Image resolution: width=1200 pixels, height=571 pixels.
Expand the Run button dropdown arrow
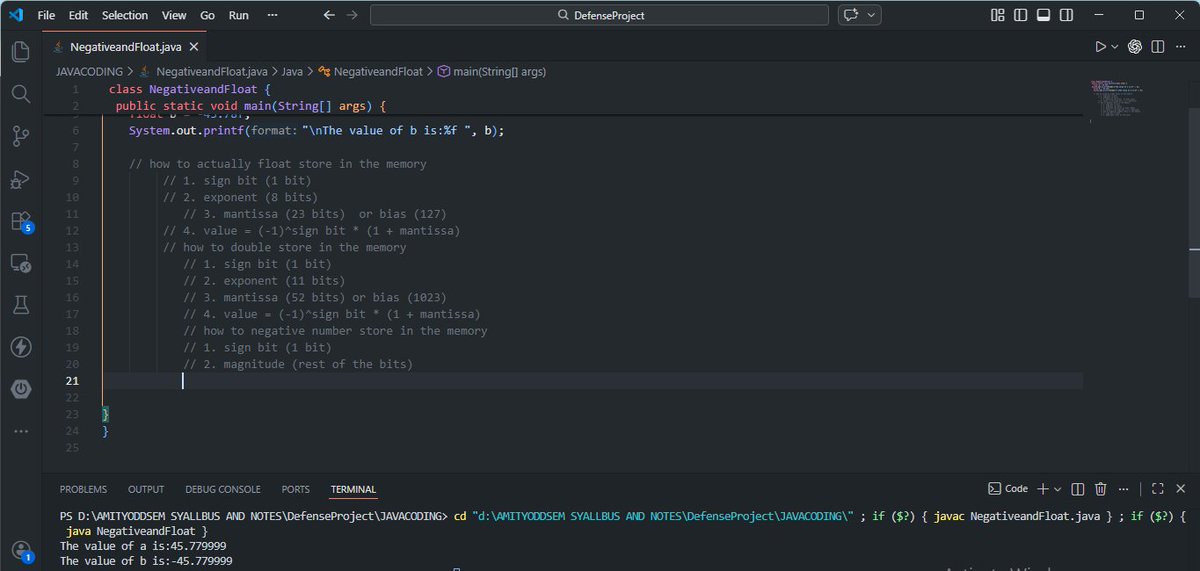[1114, 46]
